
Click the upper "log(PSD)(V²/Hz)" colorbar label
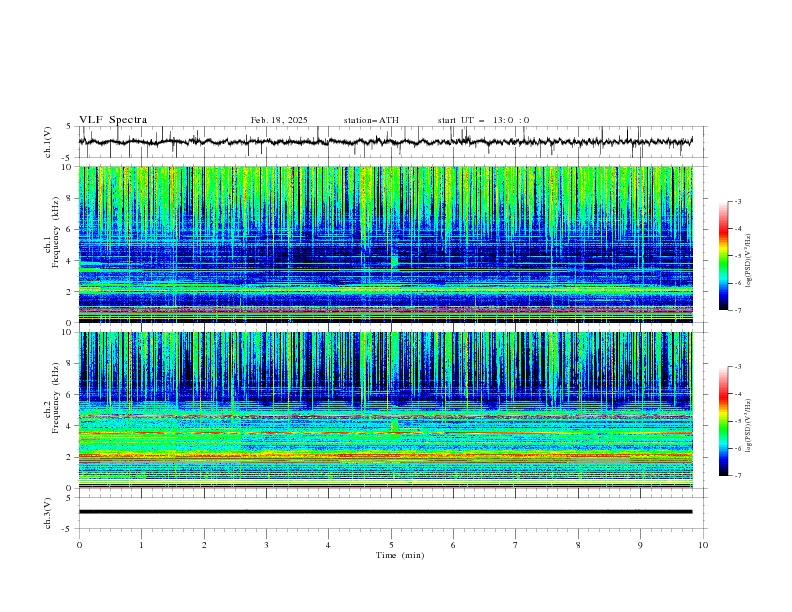tap(748, 261)
